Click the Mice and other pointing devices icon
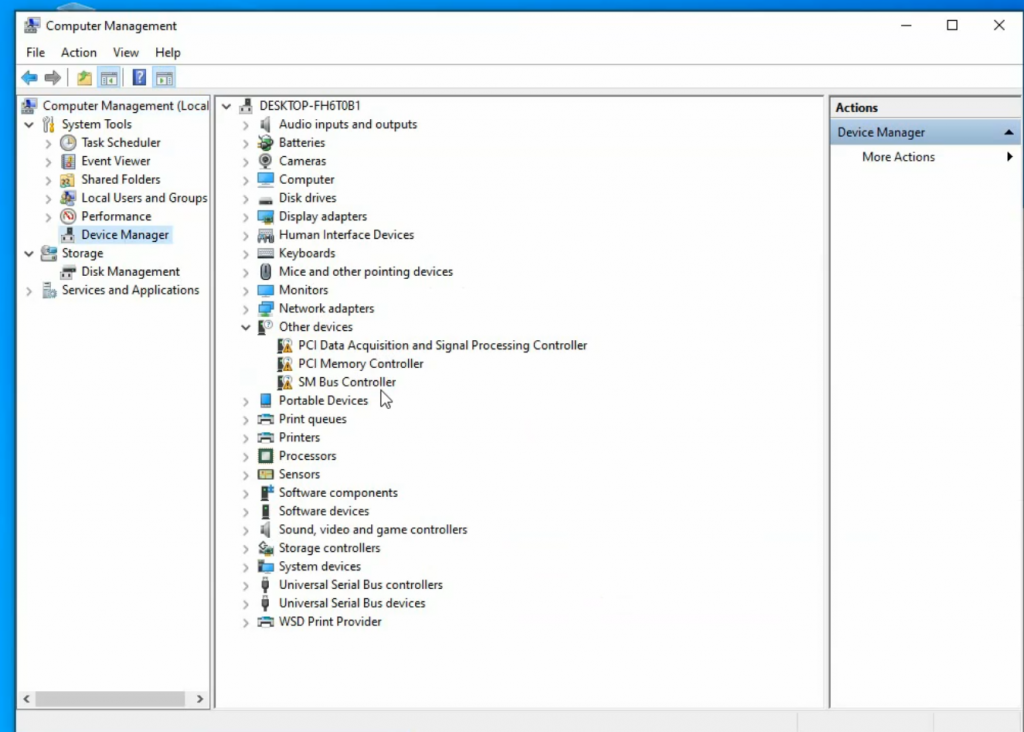 coord(265,272)
